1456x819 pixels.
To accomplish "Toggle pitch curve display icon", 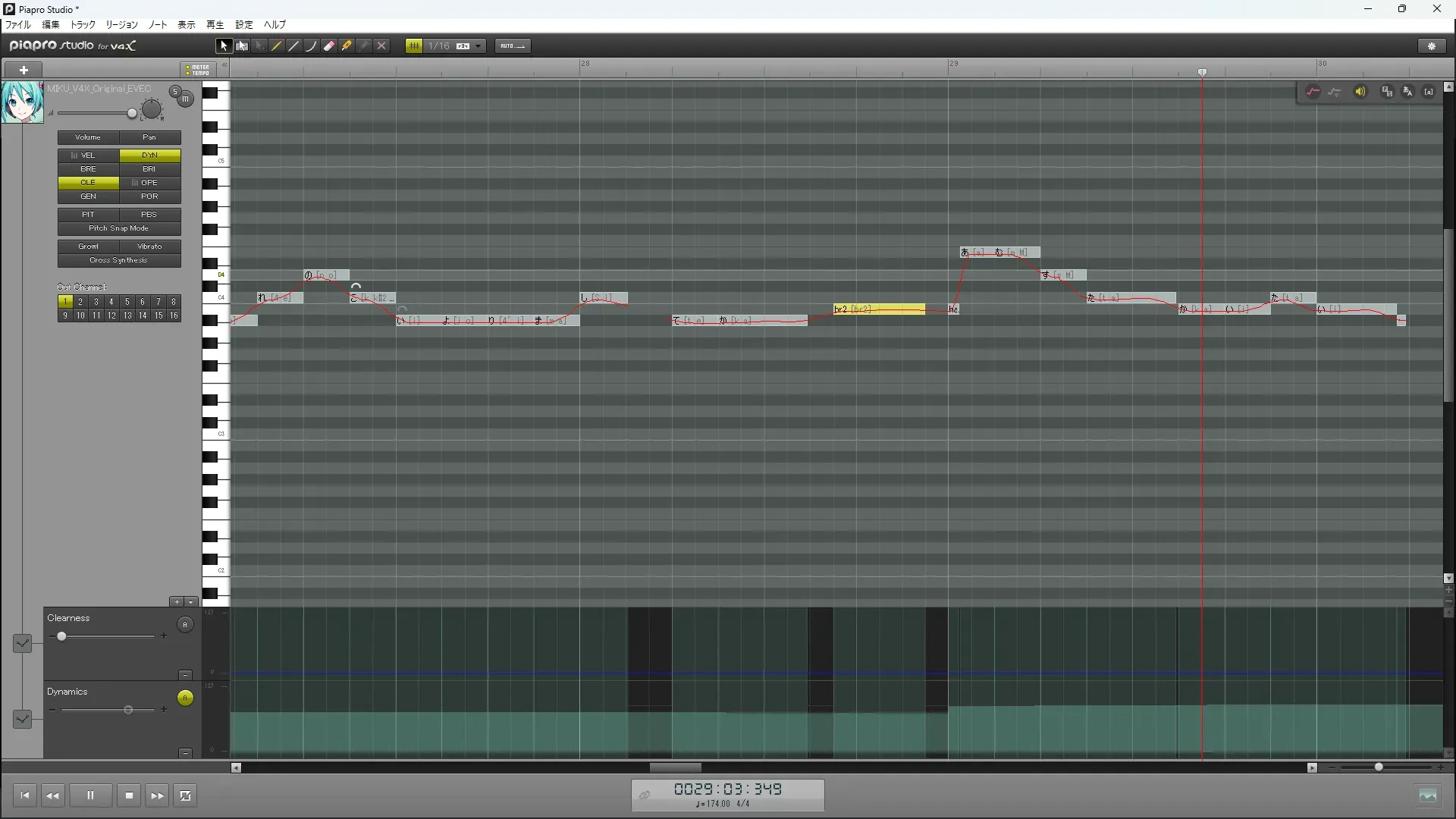I will coord(1313,92).
